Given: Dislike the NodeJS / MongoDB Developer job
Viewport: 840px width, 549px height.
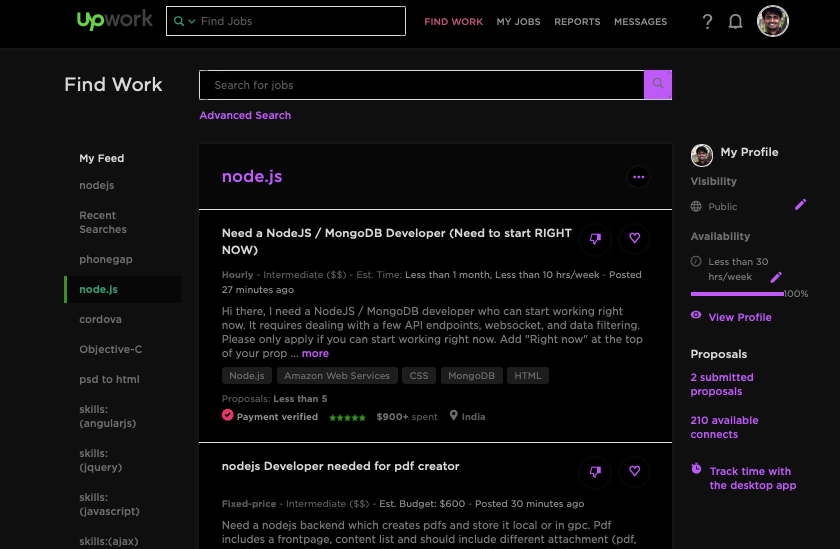Looking at the screenshot, I should [x=595, y=238].
